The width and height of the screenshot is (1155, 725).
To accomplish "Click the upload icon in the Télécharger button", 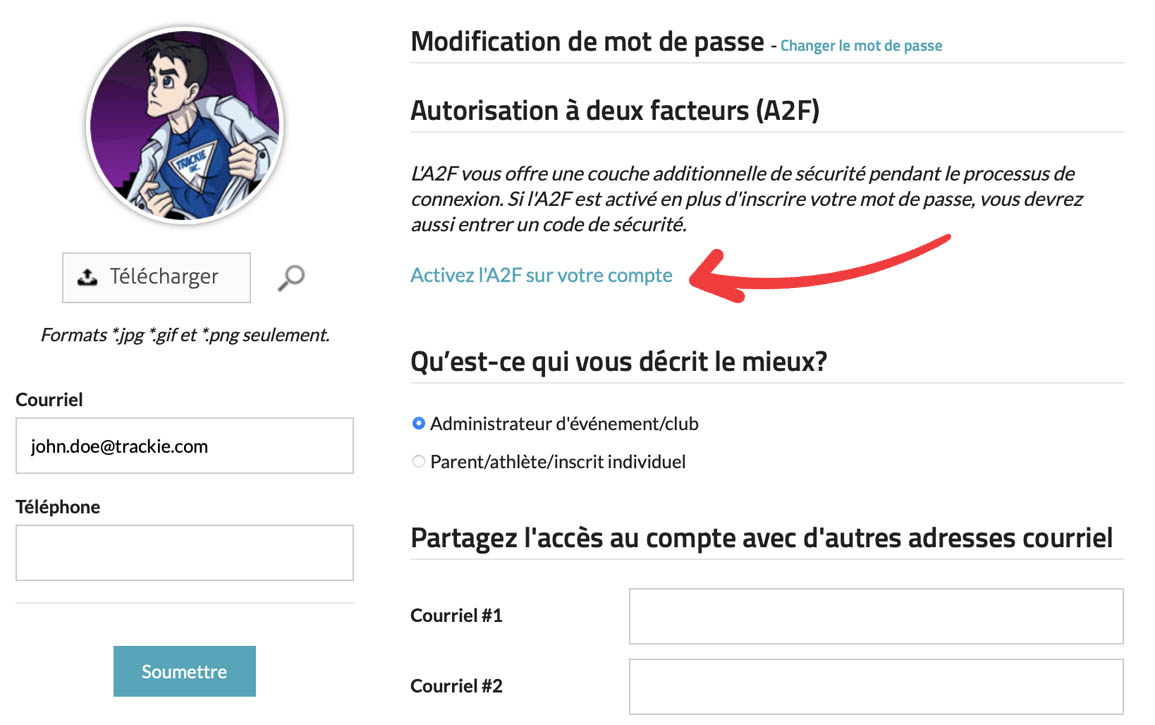I will click(x=87, y=277).
